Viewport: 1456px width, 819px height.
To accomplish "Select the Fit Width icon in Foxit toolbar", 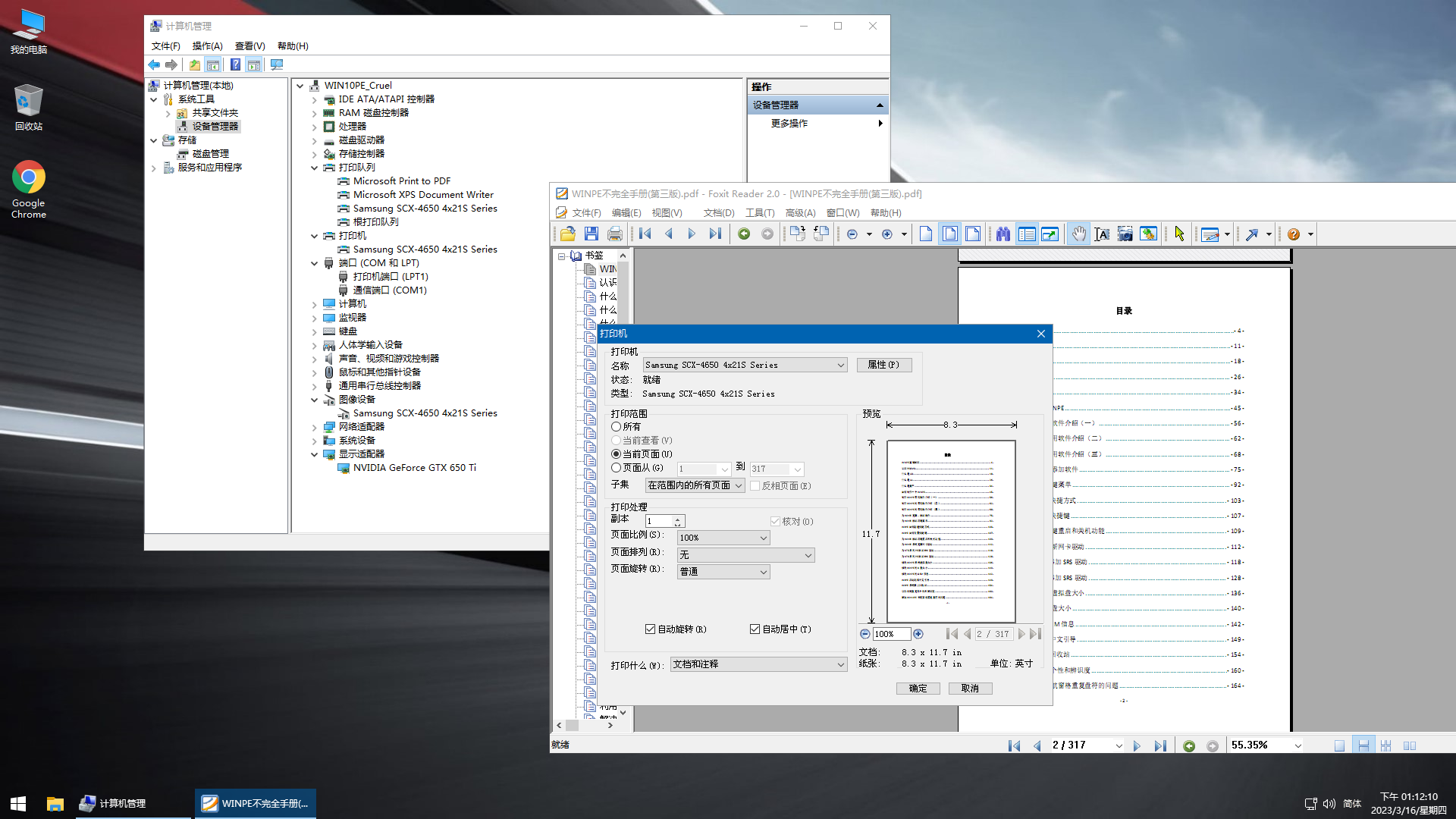I will 973,234.
